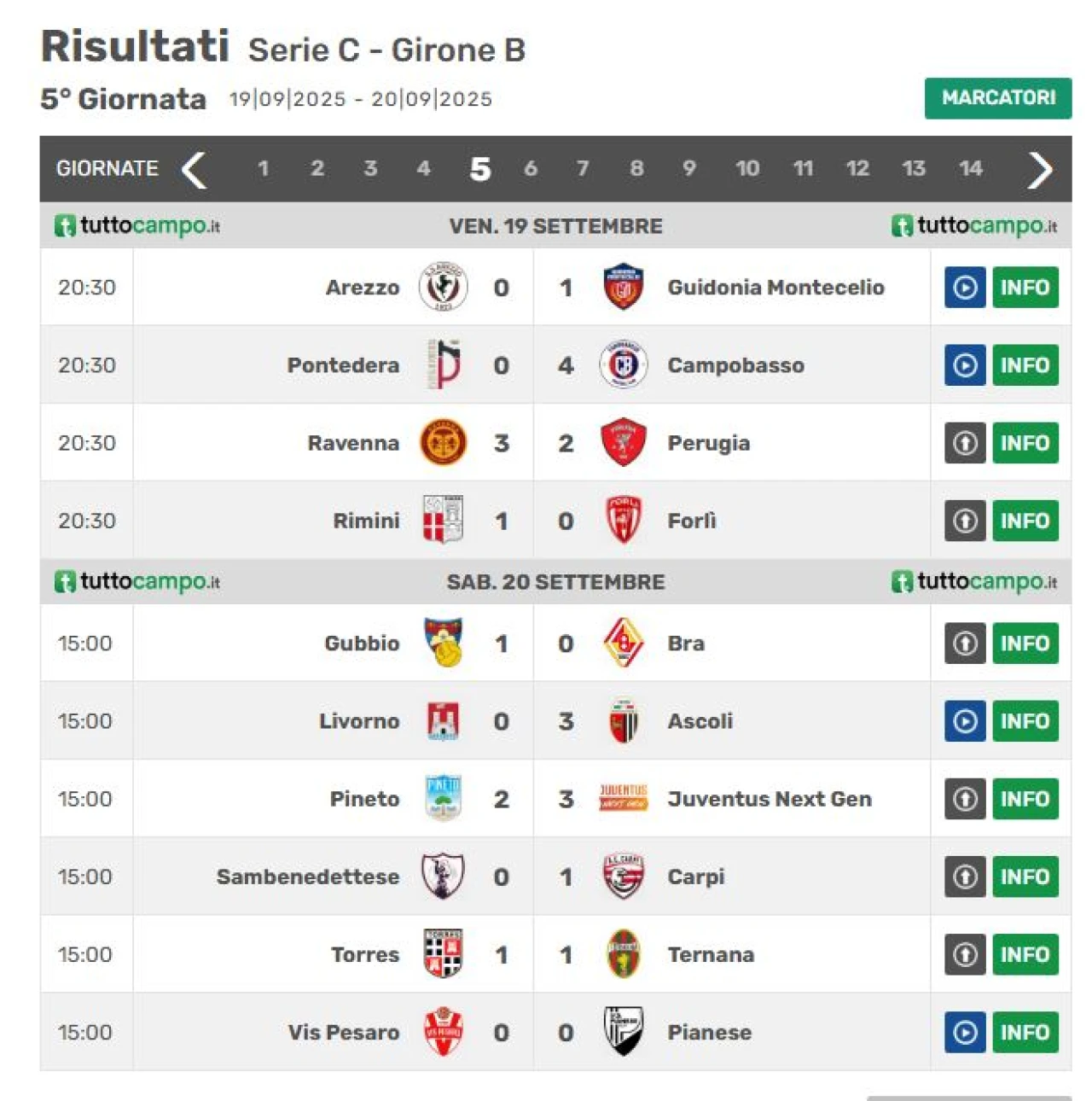Open INFO for Pontedera vs Campobasso

1025,365
